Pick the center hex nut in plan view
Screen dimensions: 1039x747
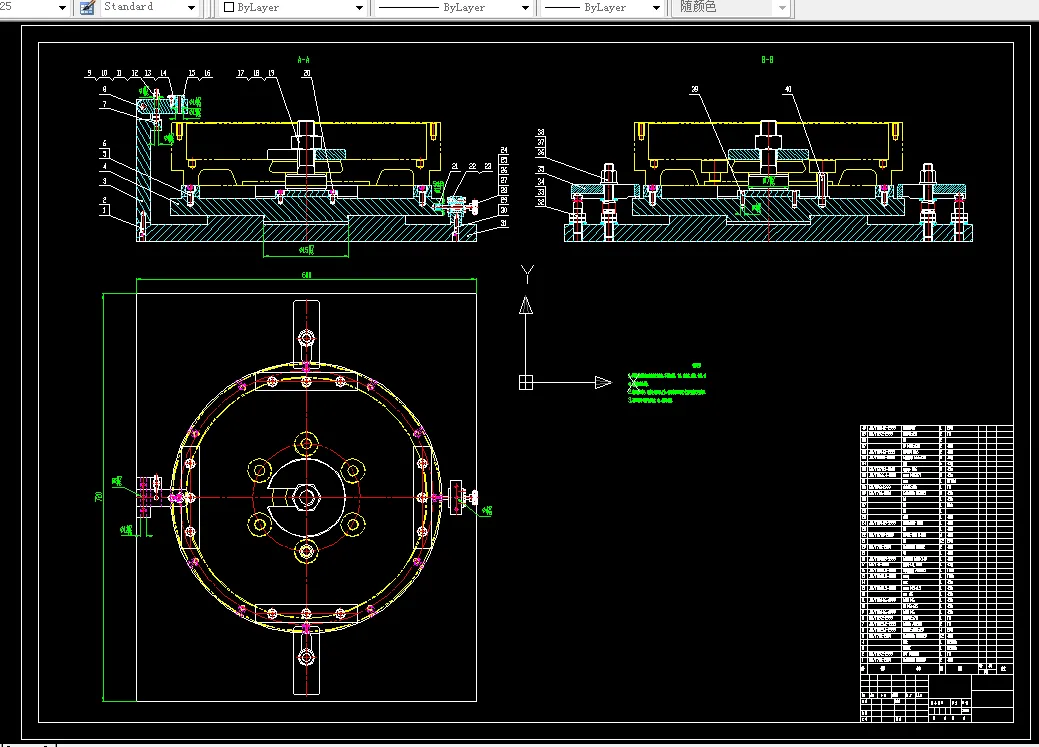(x=306, y=496)
